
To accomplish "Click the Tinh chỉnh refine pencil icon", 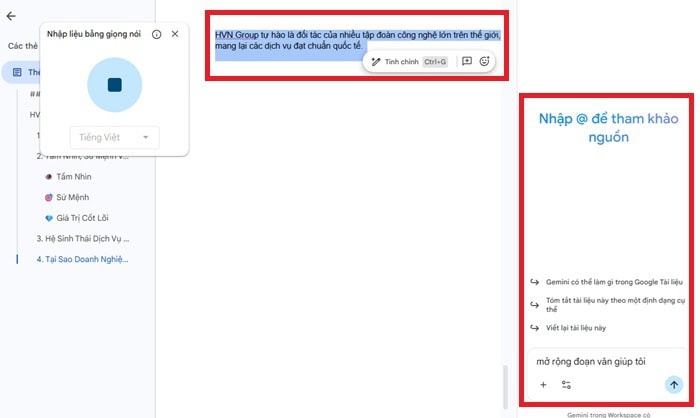I will (x=376, y=62).
